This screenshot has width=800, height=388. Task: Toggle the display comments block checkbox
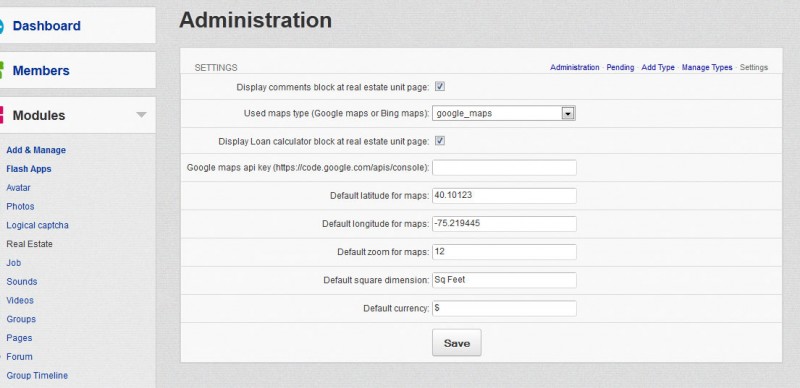(440, 87)
